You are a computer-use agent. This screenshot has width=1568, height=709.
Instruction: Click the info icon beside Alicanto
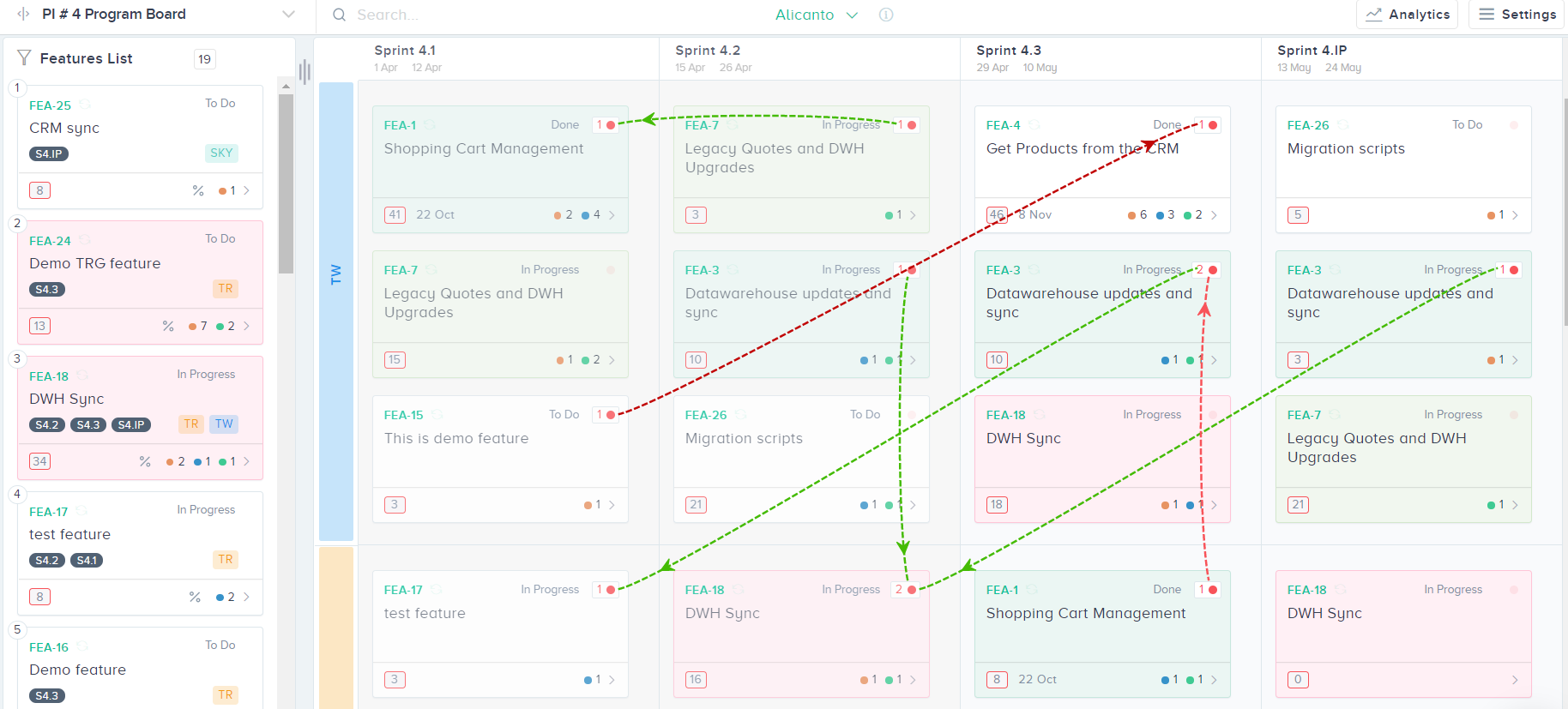[x=886, y=15]
